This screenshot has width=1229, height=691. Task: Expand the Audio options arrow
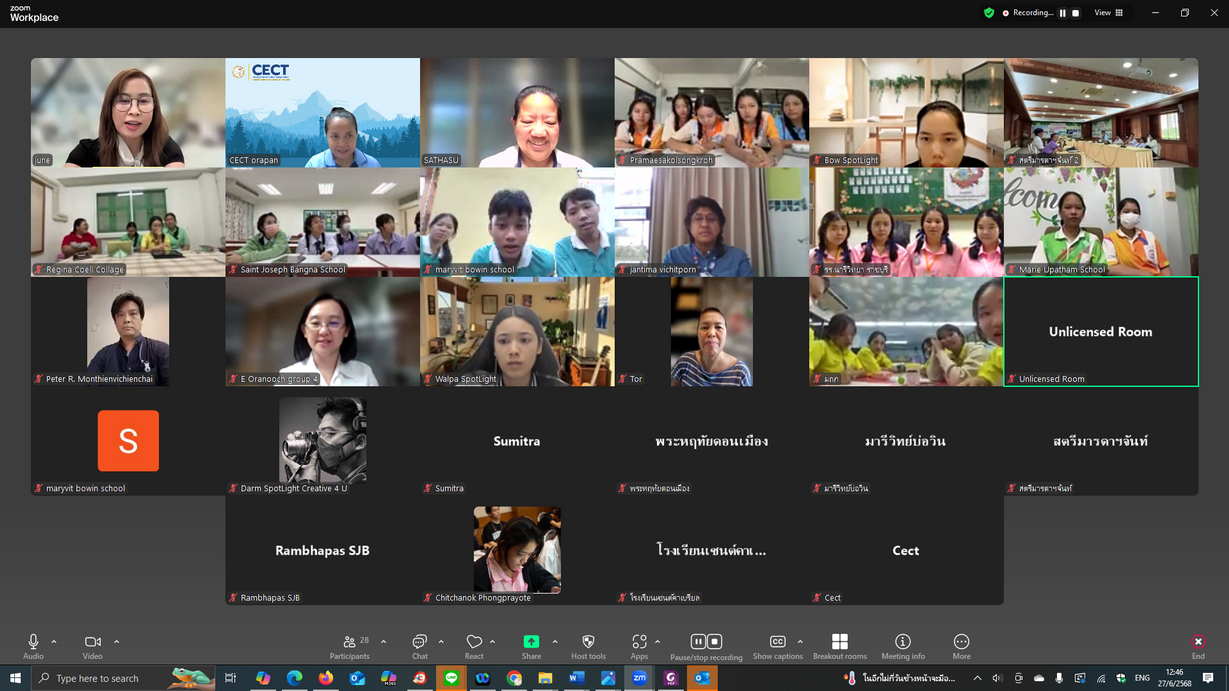pos(54,642)
